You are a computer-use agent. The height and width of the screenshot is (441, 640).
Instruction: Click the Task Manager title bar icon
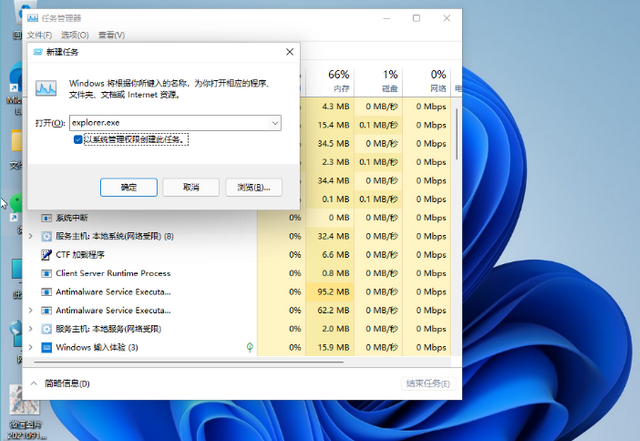pos(33,18)
